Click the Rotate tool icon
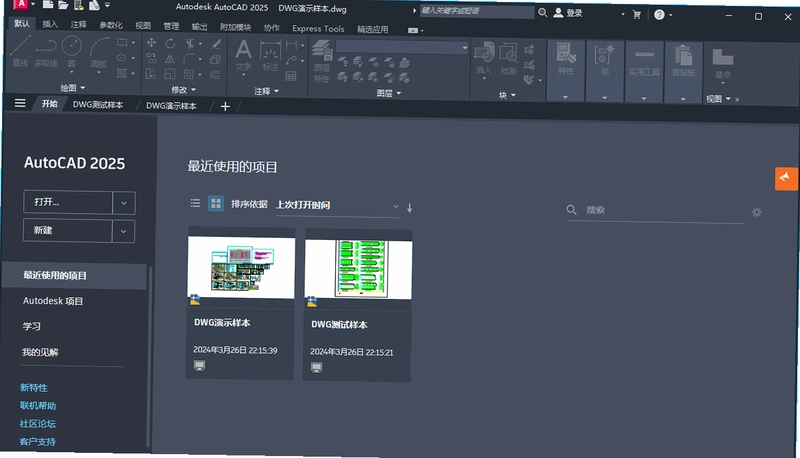The image size is (800, 458). pyautogui.click(x=170, y=43)
